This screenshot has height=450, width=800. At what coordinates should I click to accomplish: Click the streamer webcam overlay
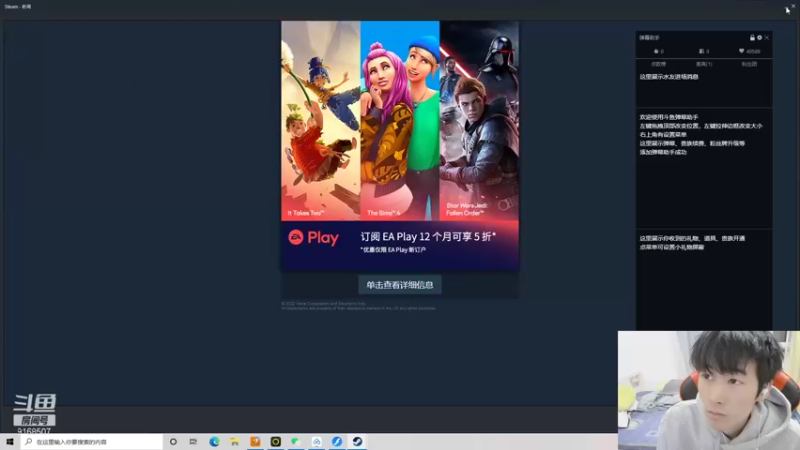click(x=709, y=390)
